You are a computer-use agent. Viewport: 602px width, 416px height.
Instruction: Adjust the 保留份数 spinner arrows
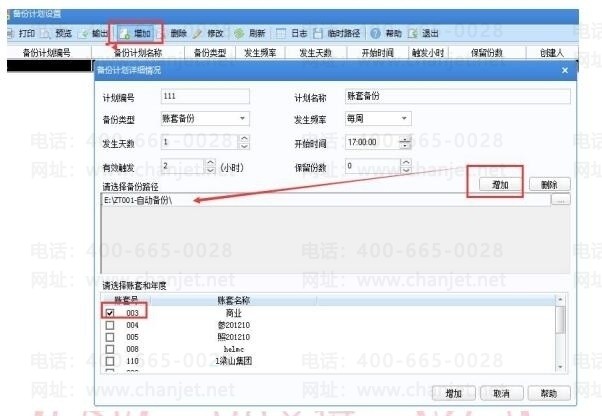pyautogui.click(x=406, y=166)
